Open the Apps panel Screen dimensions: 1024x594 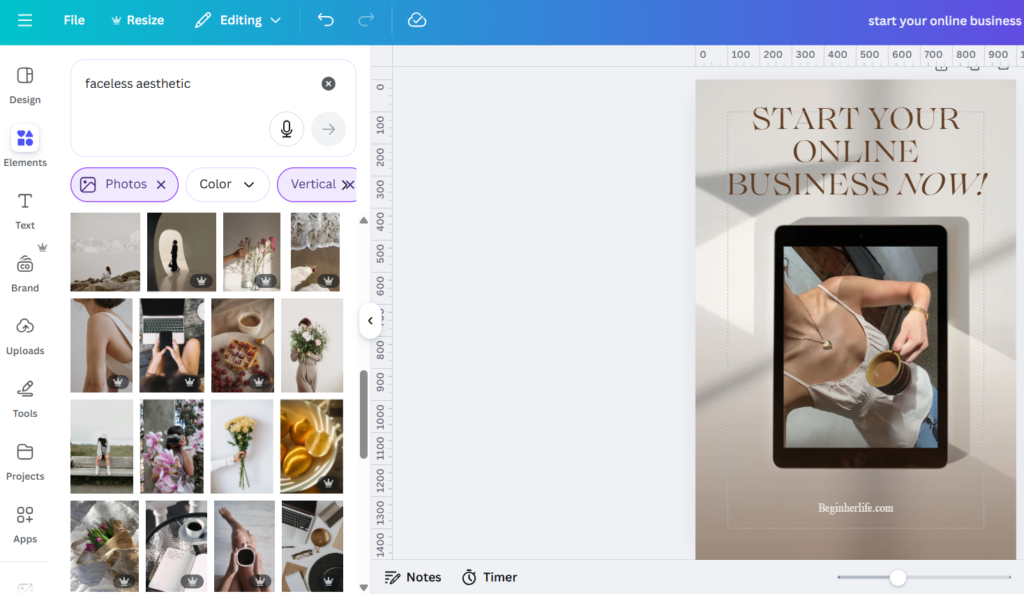pyautogui.click(x=25, y=524)
